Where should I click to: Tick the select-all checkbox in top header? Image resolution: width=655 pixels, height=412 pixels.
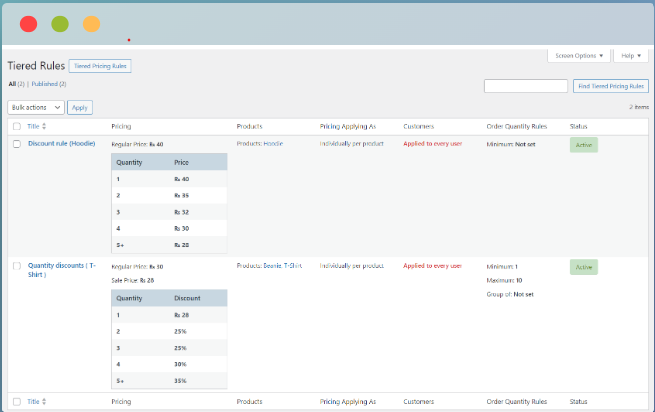pos(17,126)
